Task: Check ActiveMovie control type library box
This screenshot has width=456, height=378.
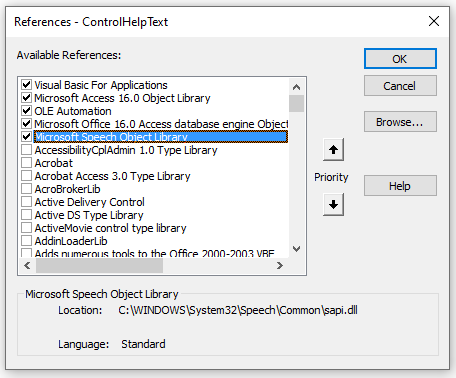Action: (x=26, y=228)
